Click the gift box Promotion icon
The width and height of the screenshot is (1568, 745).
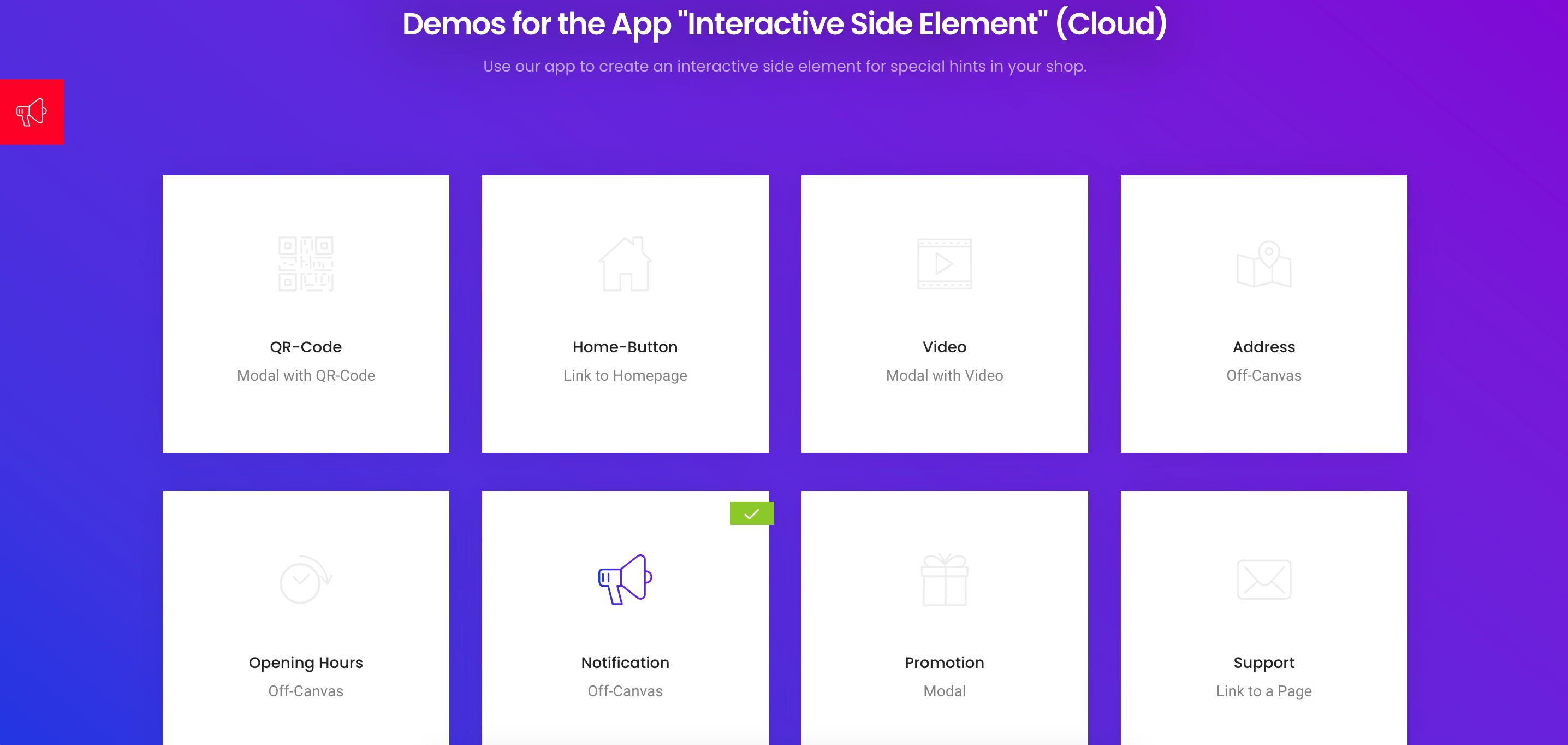click(x=944, y=580)
